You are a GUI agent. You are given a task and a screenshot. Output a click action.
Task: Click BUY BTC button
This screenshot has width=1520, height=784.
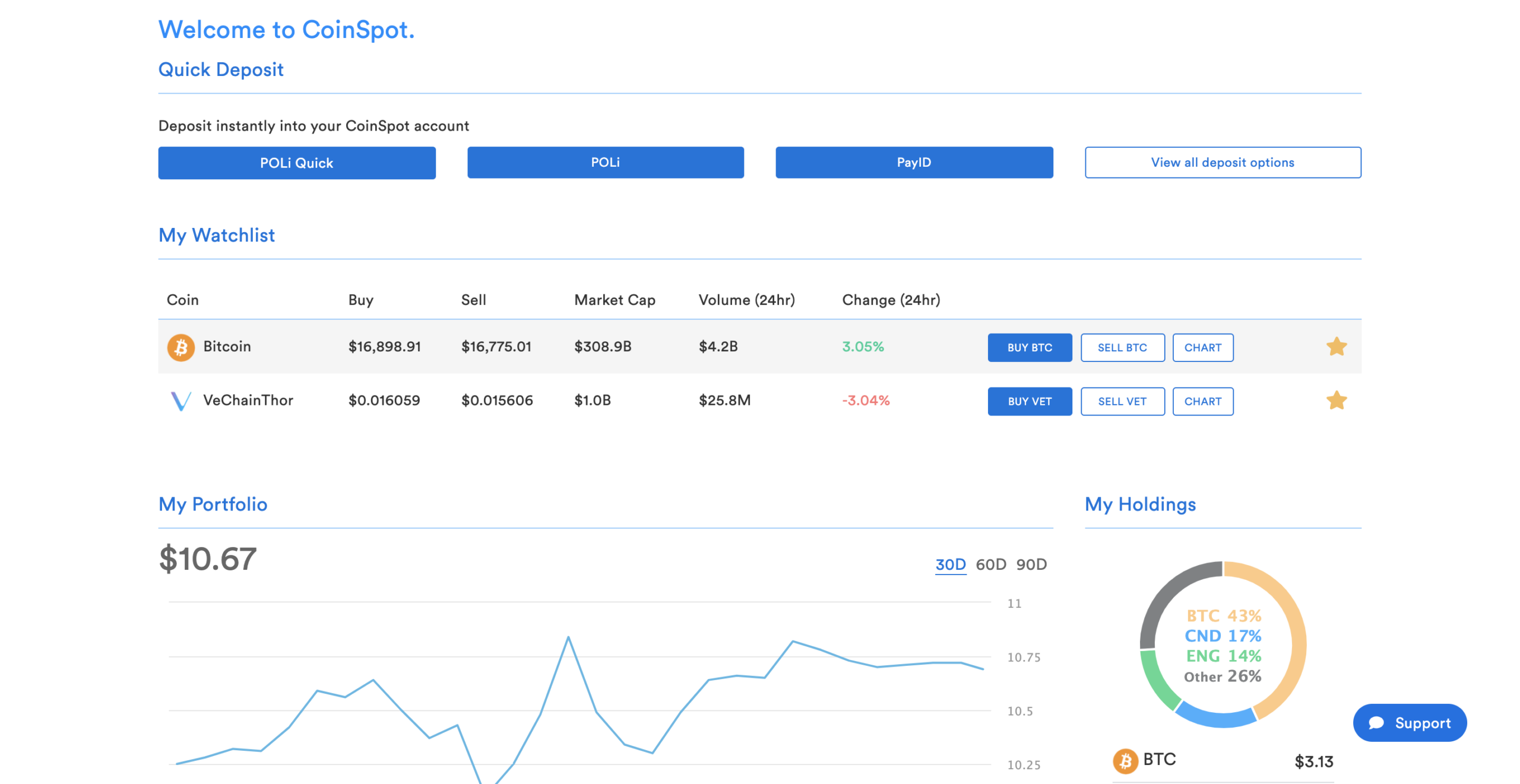click(x=1029, y=347)
